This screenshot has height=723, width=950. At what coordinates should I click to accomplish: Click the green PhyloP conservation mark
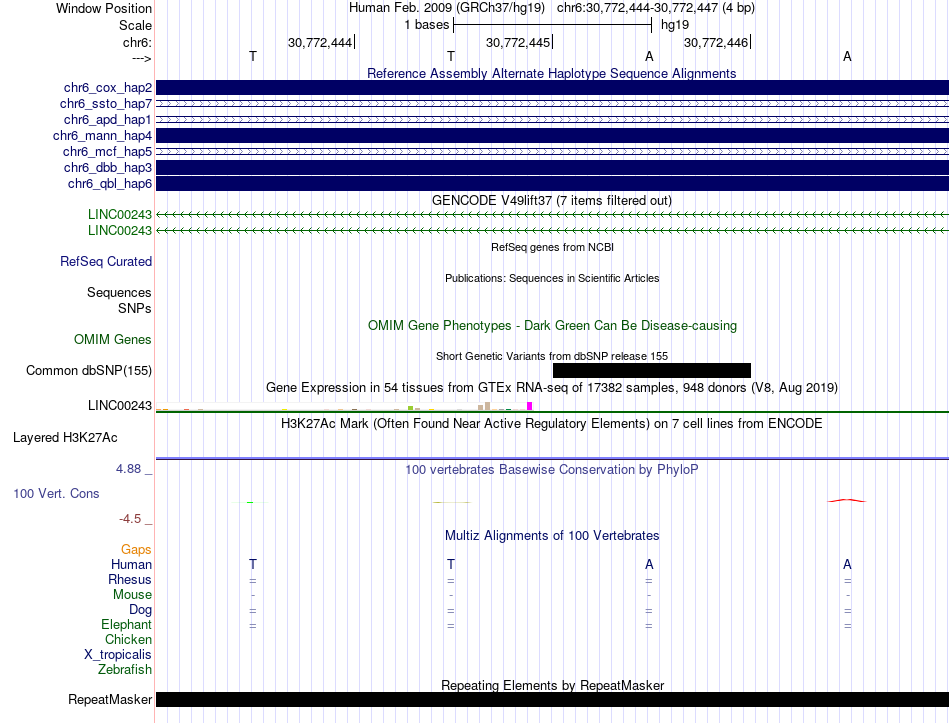point(250,502)
